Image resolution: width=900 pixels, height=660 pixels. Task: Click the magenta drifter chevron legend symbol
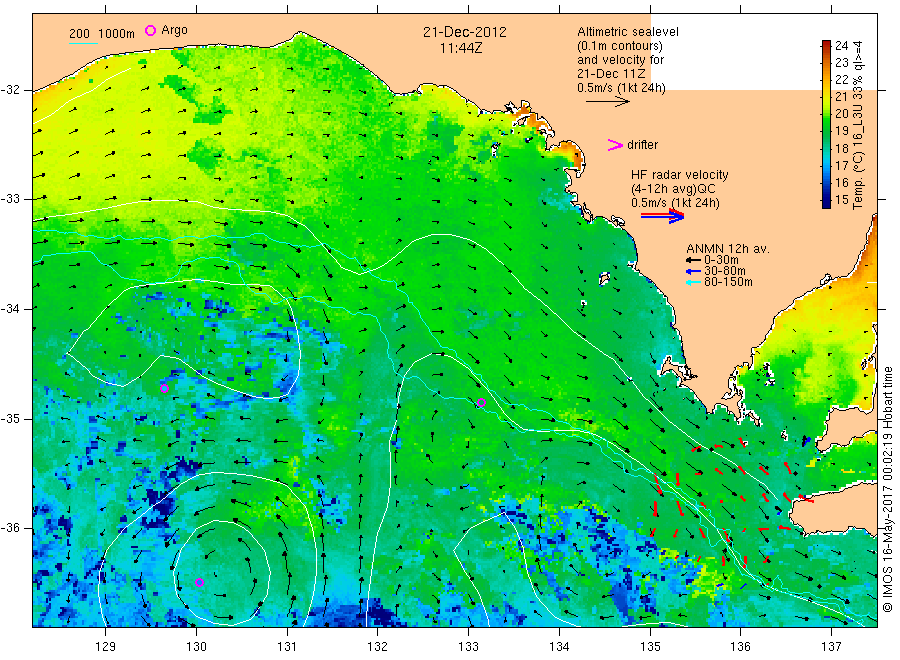coord(615,145)
